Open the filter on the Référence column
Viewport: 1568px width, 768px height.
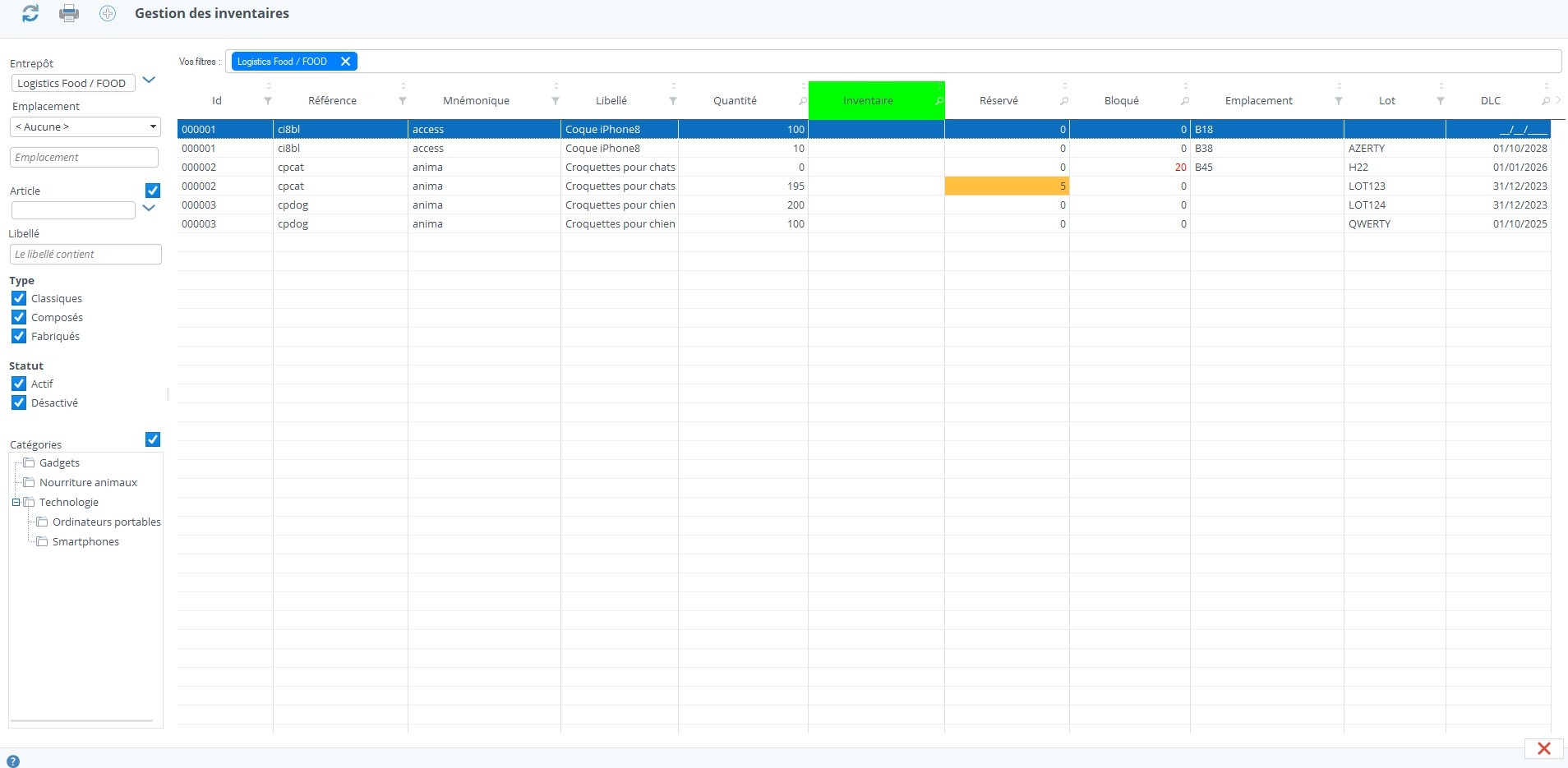pyautogui.click(x=403, y=100)
